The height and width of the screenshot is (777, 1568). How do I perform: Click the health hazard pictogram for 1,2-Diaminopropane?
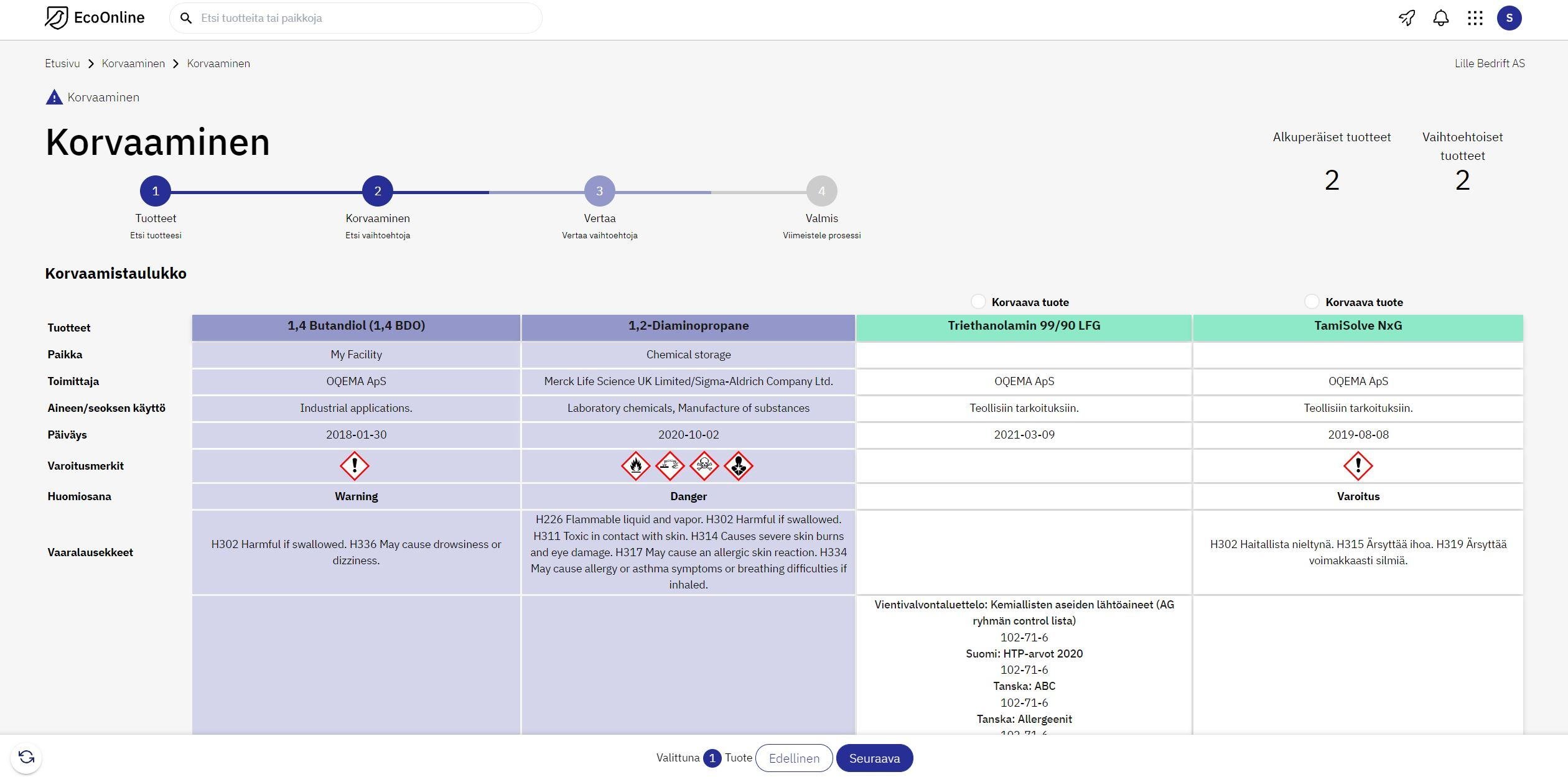[x=739, y=466]
